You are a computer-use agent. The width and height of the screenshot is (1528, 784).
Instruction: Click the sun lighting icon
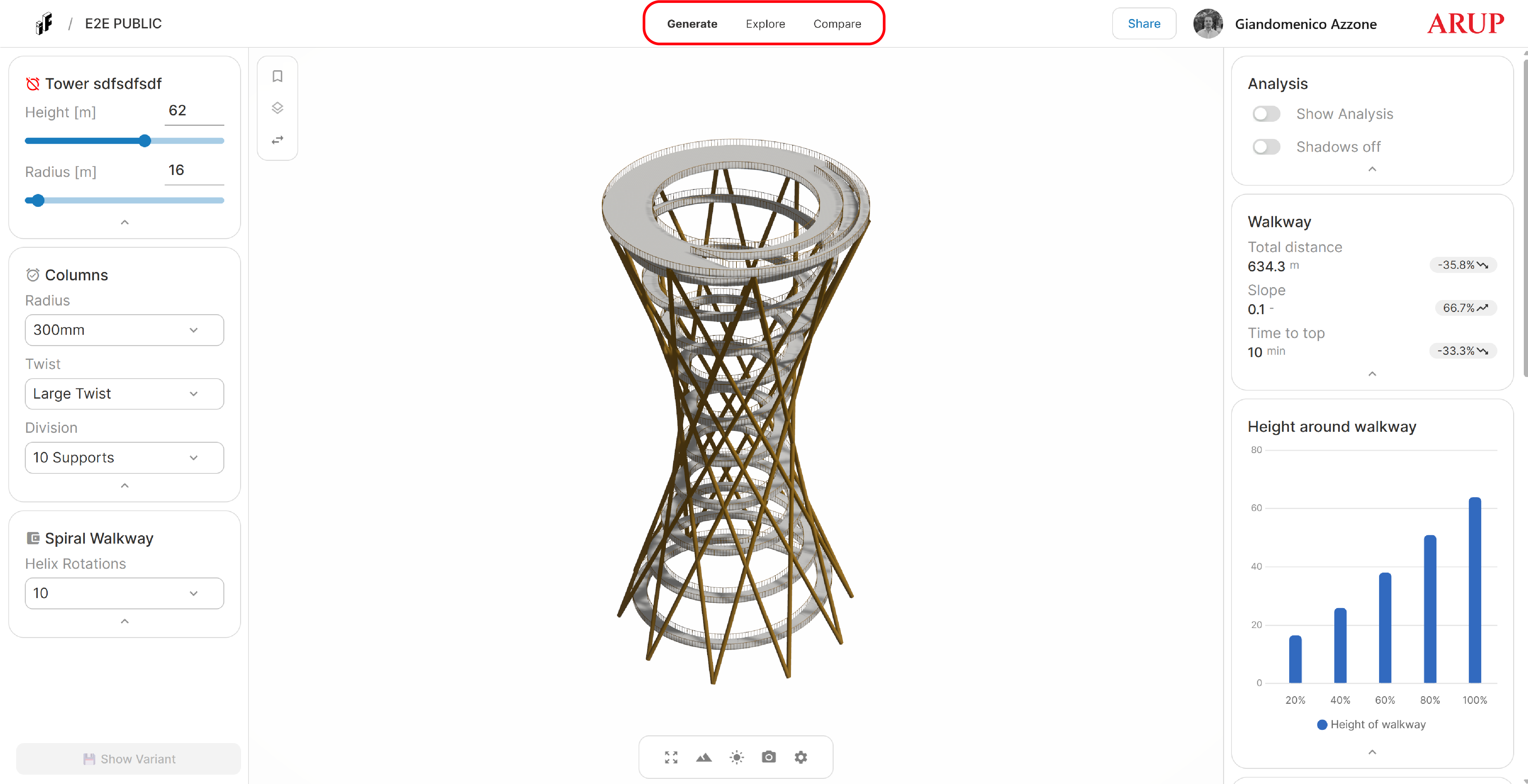(x=736, y=757)
